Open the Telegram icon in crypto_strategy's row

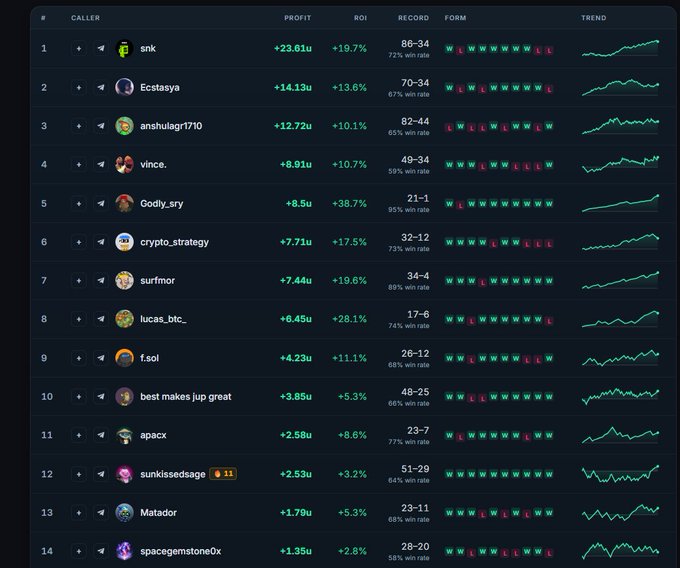pyautogui.click(x=101, y=242)
